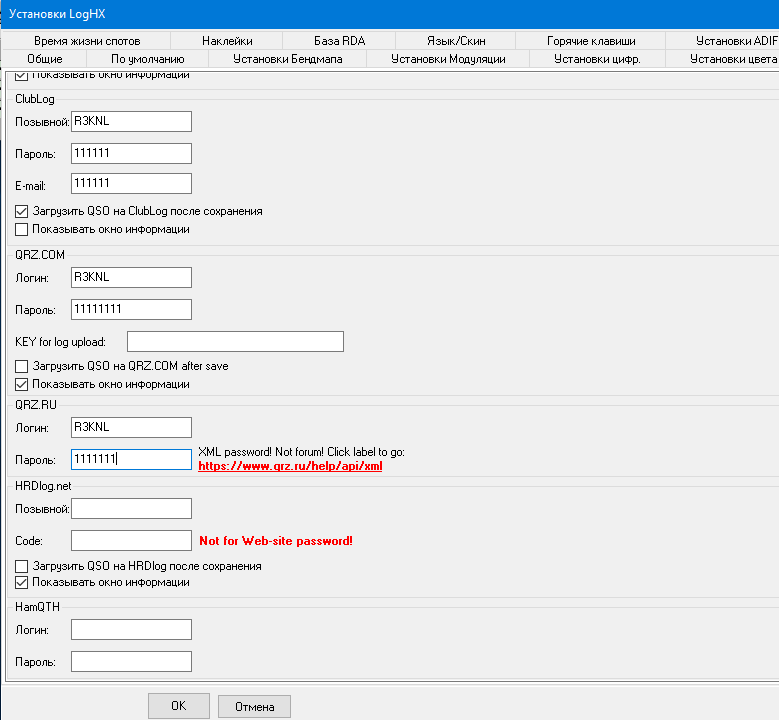Open the Наклейки tab
Image resolution: width=779 pixels, height=720 pixels.
click(x=227, y=41)
